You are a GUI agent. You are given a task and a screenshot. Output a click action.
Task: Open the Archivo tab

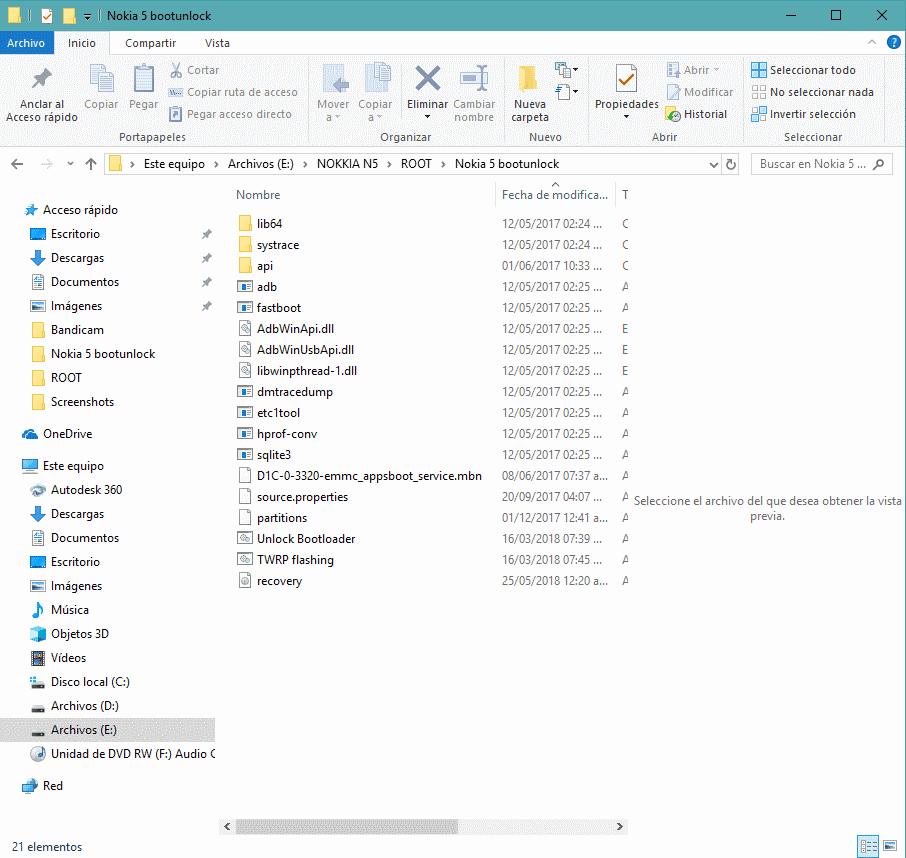point(26,43)
